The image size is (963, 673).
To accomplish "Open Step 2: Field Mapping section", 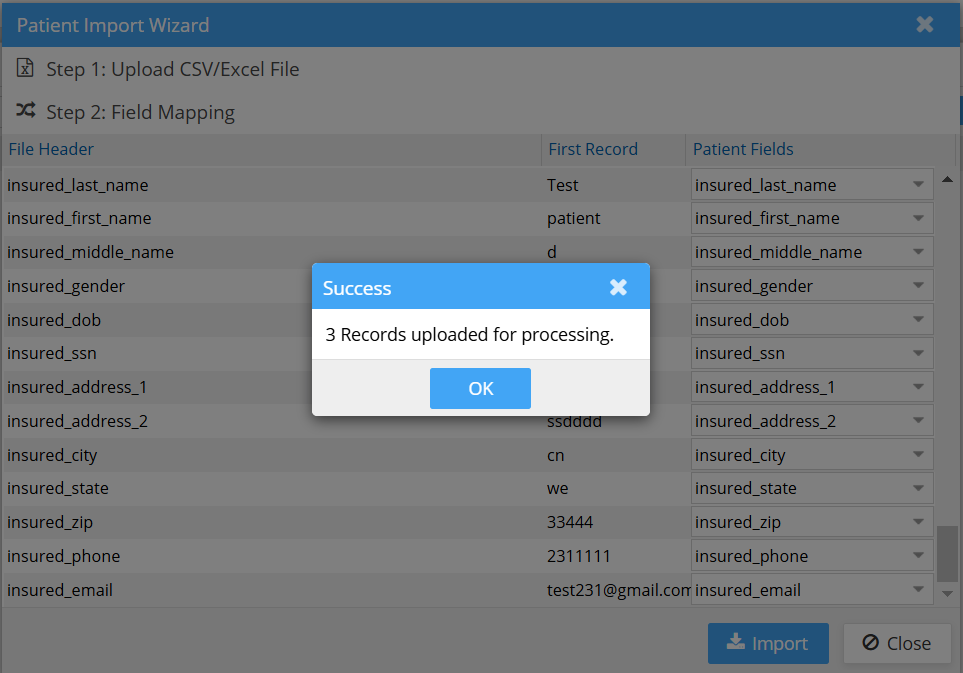I will 140,112.
